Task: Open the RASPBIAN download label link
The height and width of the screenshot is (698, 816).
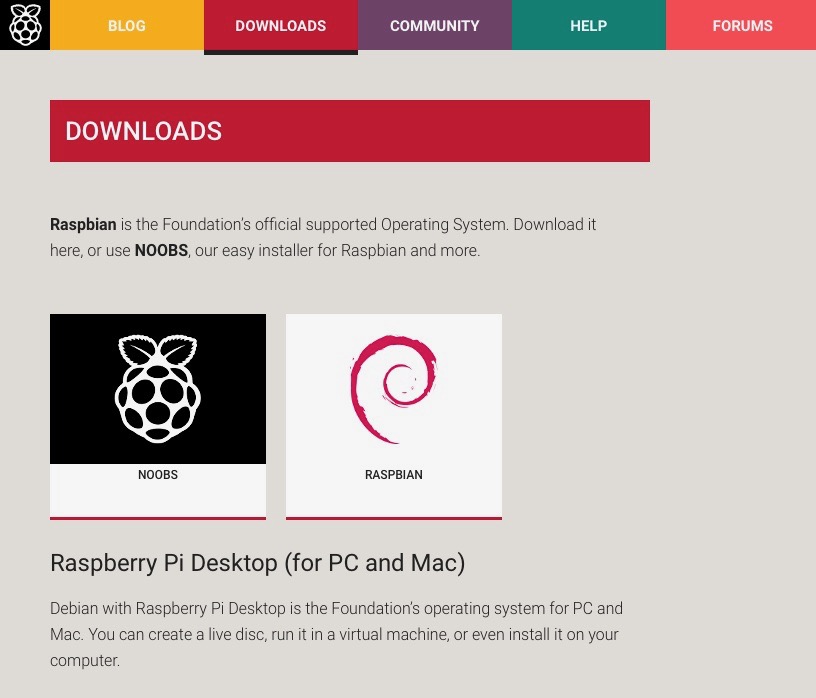Action: click(394, 475)
